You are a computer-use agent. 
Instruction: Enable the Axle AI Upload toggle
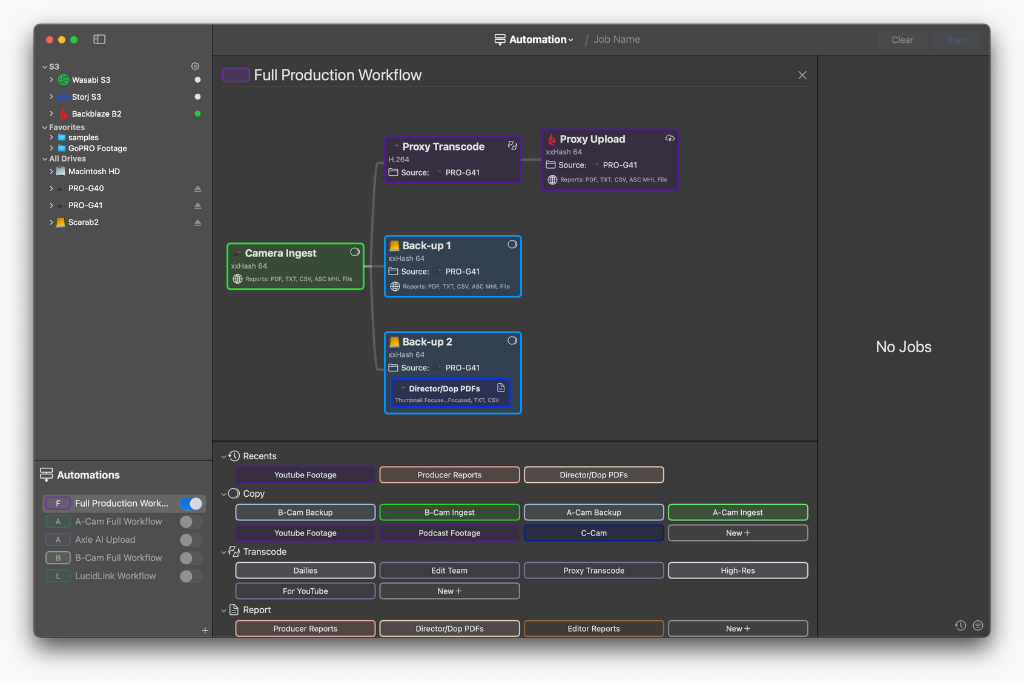coord(191,540)
